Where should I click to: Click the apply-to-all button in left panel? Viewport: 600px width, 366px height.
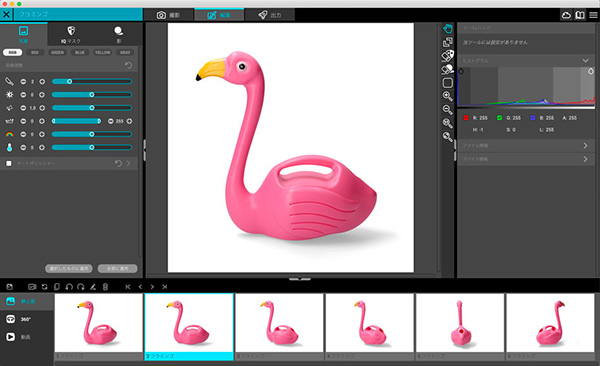coord(117,268)
